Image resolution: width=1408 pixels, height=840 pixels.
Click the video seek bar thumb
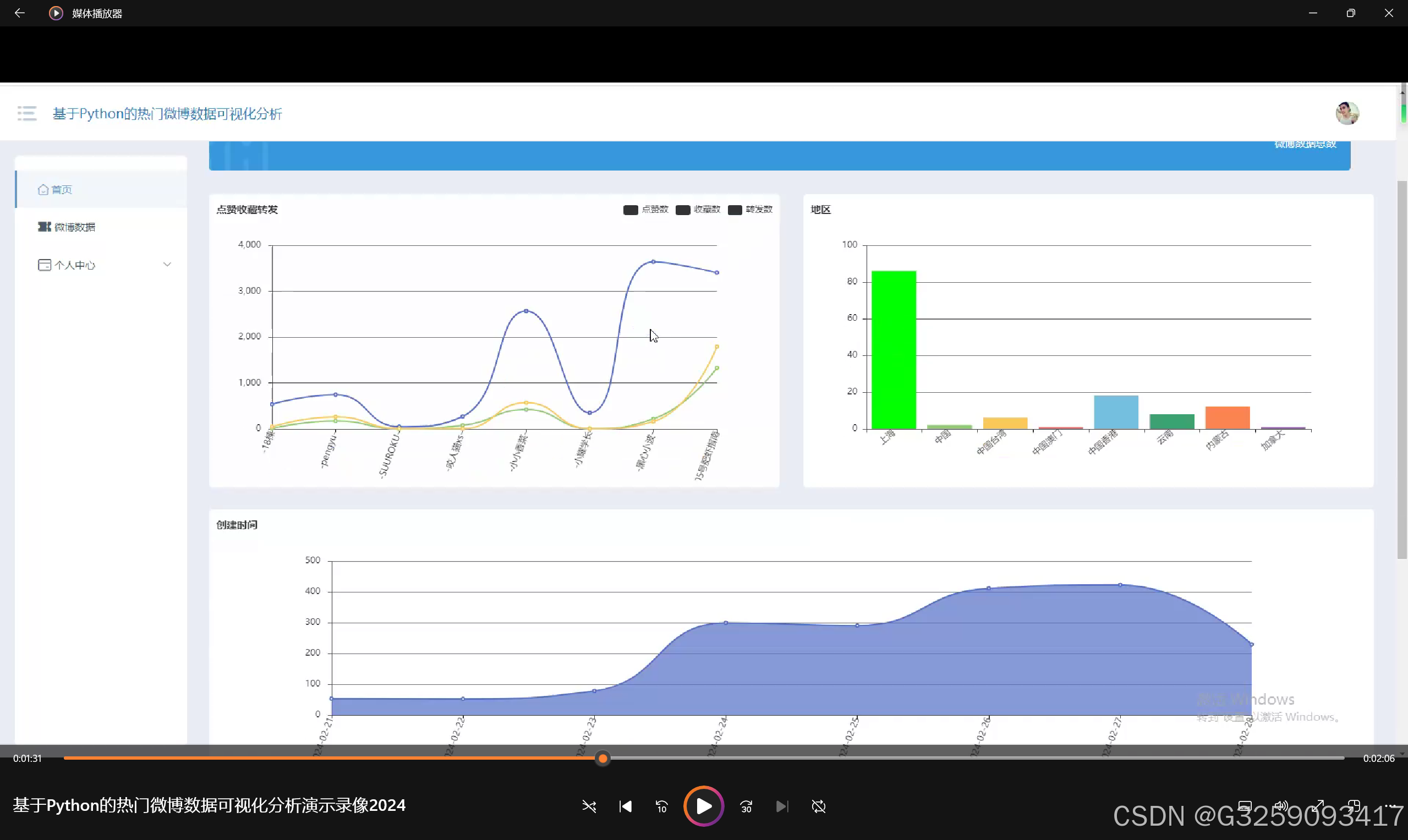(603, 758)
